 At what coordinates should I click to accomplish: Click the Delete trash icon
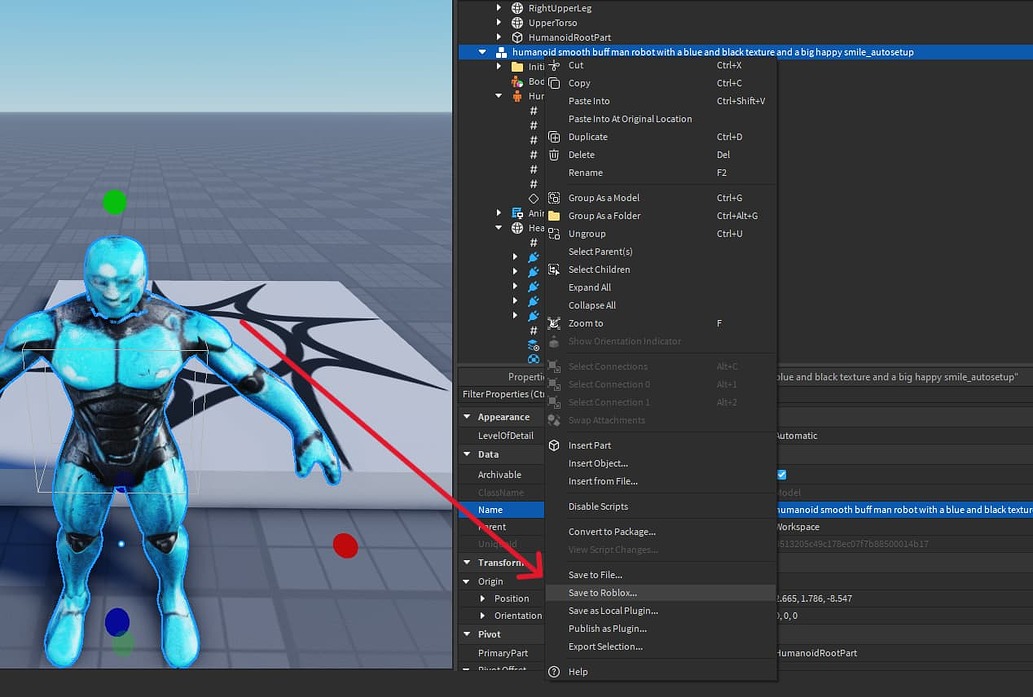553,155
